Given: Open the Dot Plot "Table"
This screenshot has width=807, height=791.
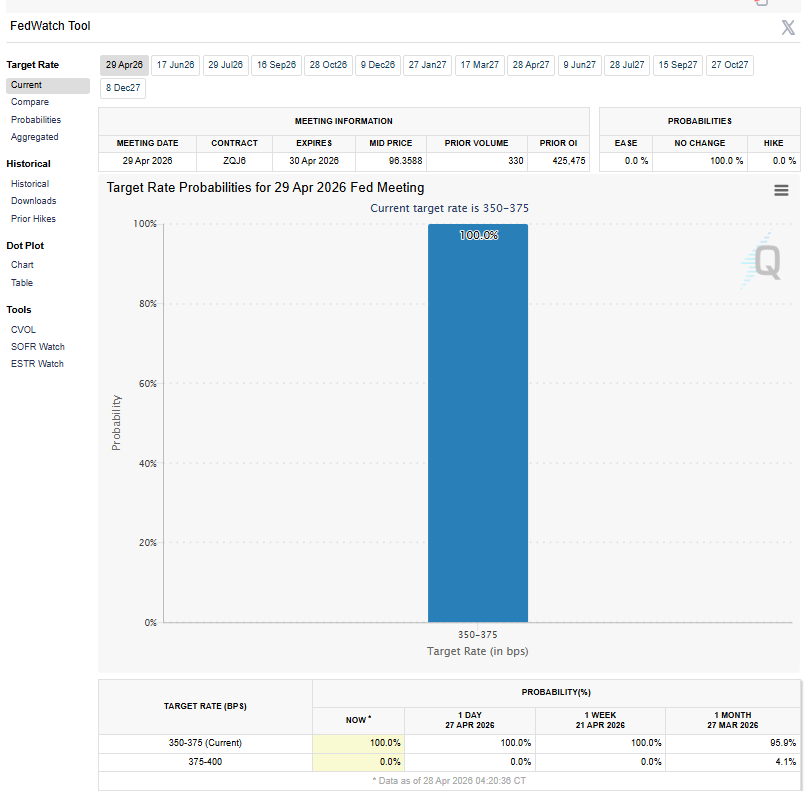Looking at the screenshot, I should point(21,282).
